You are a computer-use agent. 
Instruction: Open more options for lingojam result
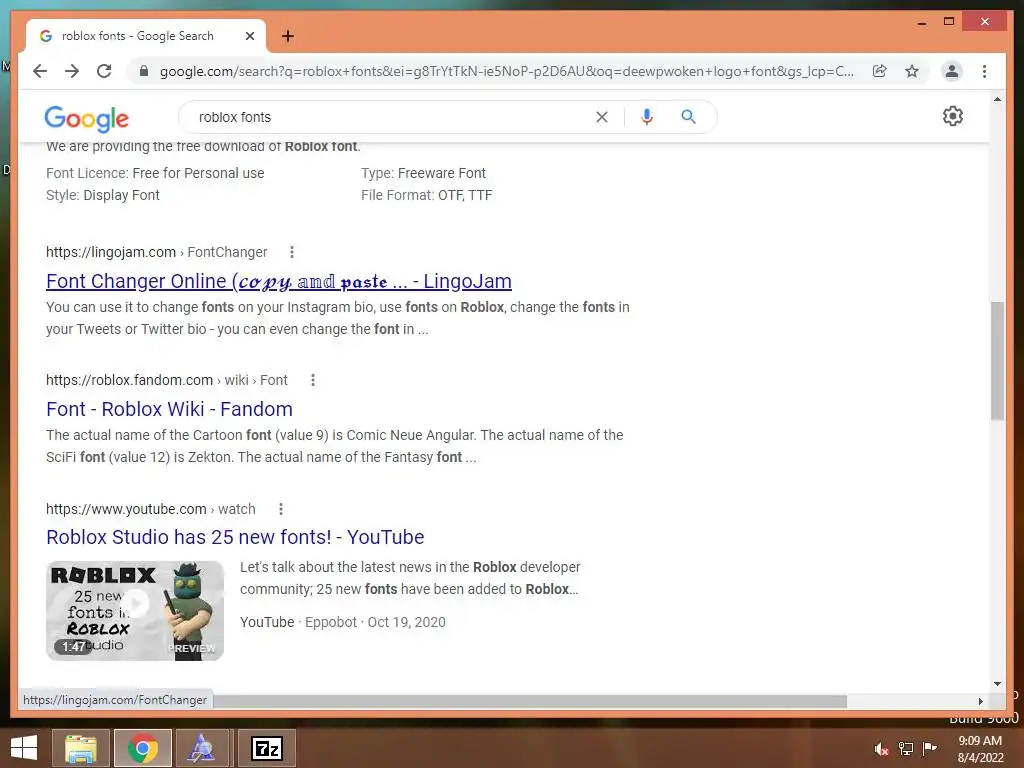click(292, 252)
